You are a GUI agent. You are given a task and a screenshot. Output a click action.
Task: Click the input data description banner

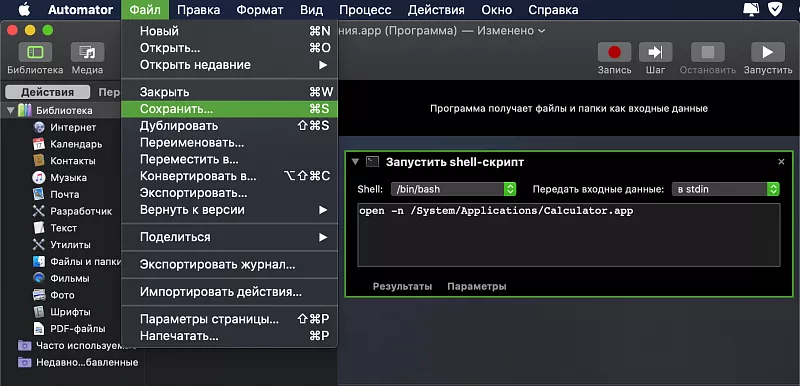568,108
